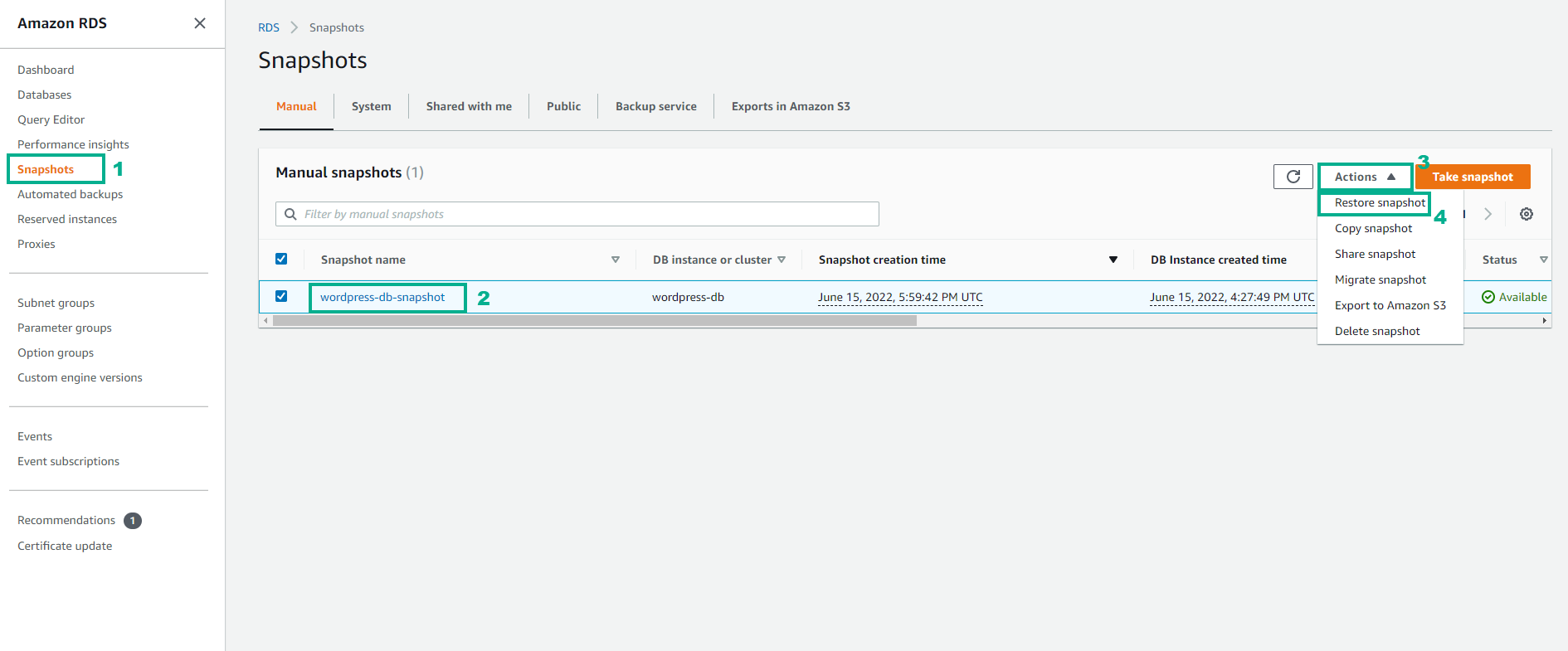Open Reserved instances in the sidebar
Image resolution: width=1568 pixels, height=651 pixels.
point(67,219)
